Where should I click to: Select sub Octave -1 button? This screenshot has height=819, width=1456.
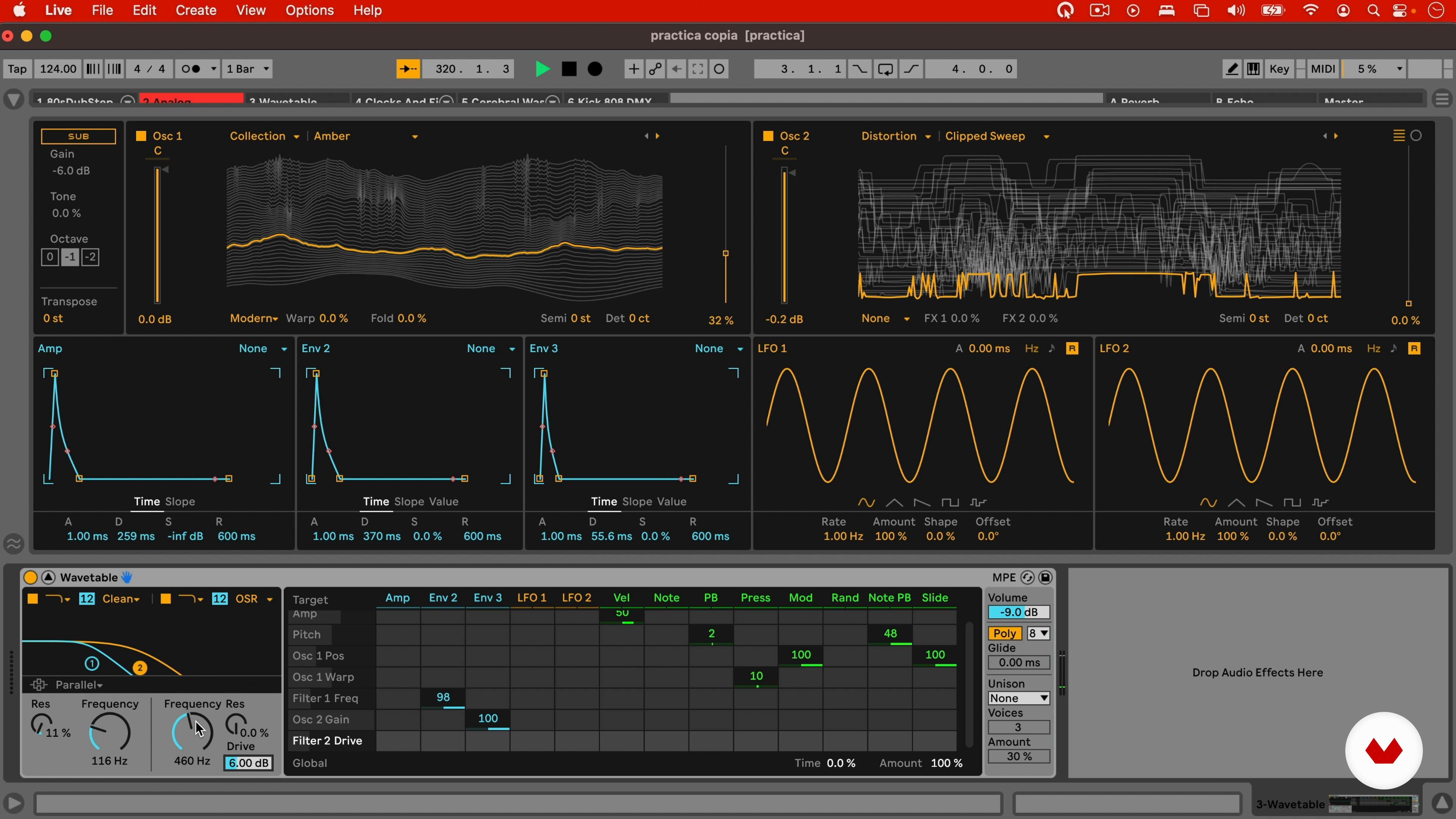tap(70, 257)
